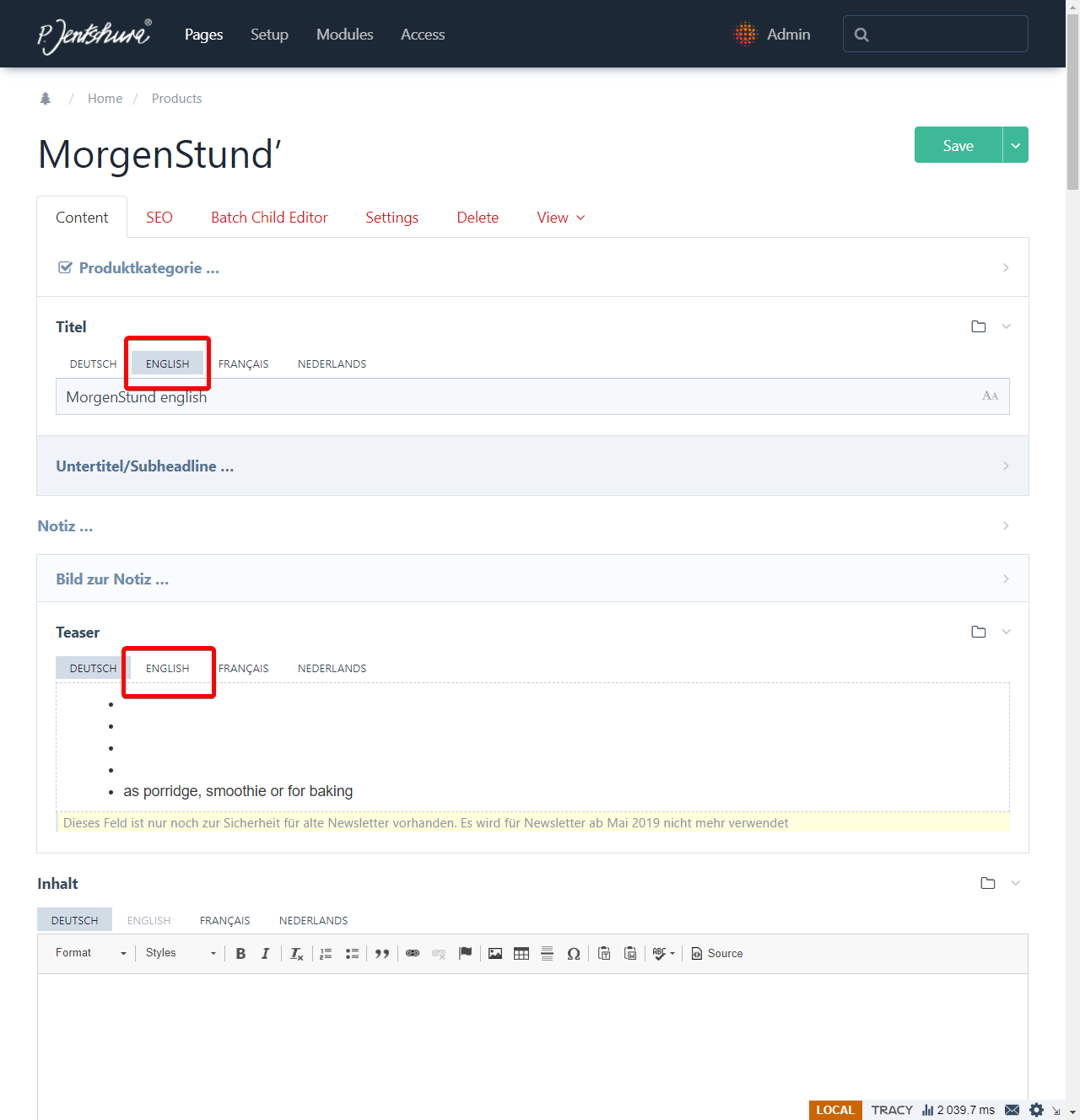Viewport: 1080px width, 1120px height.
Task: Apply bold formatting in the Inhalt editor
Action: [x=240, y=954]
